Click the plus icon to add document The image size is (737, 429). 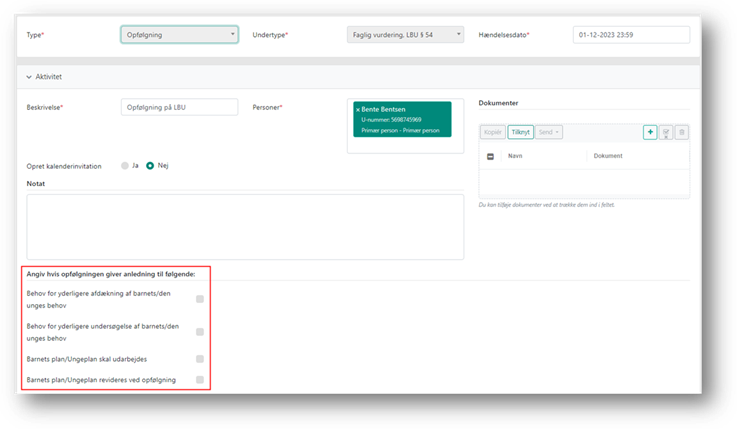tap(650, 132)
